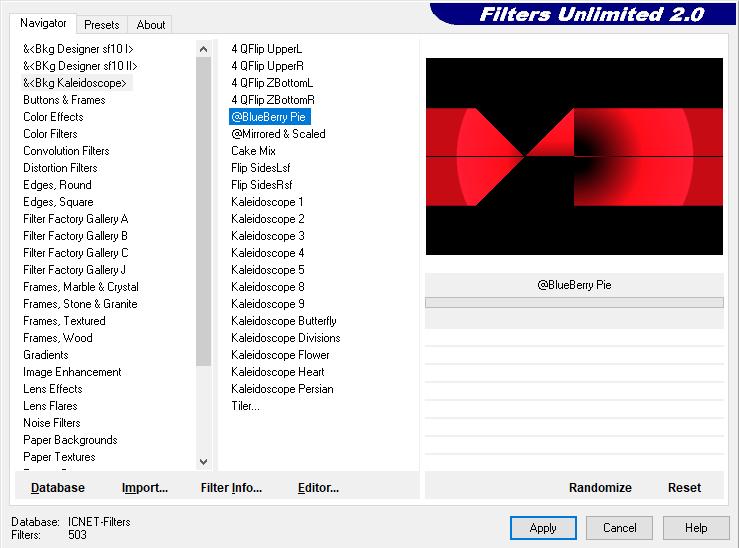Screen dimensions: 739x548
Task: Choose the 4 QFlip UpperL filter
Action: (267, 49)
